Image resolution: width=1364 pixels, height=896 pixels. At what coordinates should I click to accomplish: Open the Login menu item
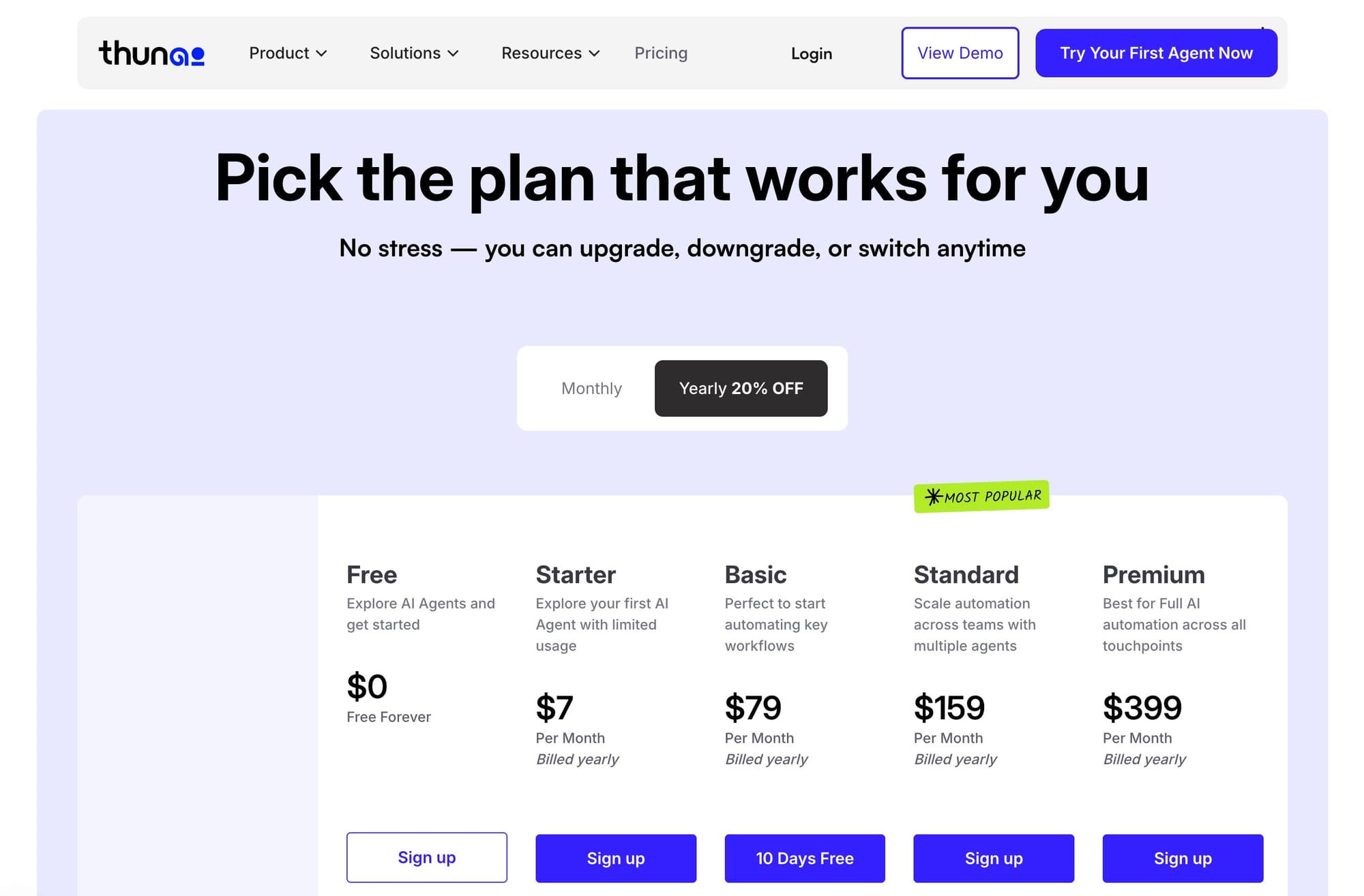point(811,53)
